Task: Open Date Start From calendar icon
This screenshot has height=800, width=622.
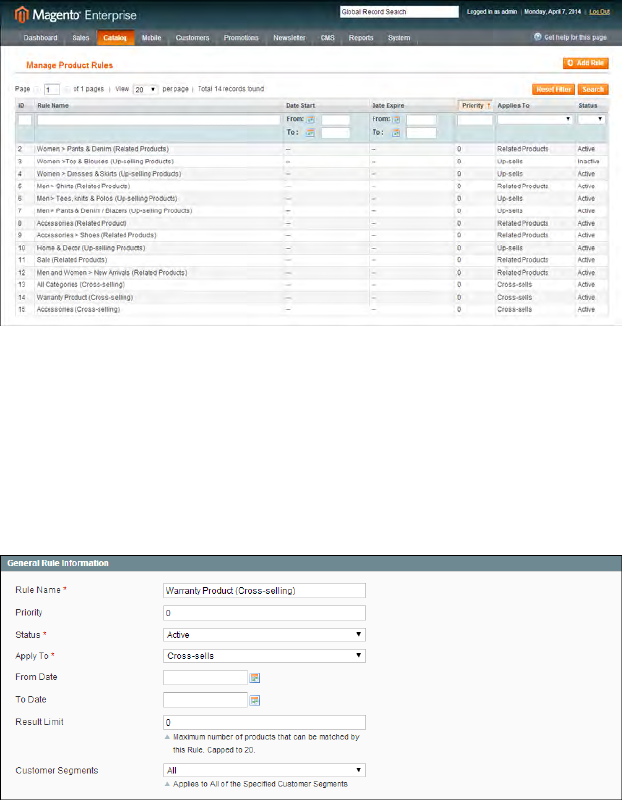Action: (310, 120)
